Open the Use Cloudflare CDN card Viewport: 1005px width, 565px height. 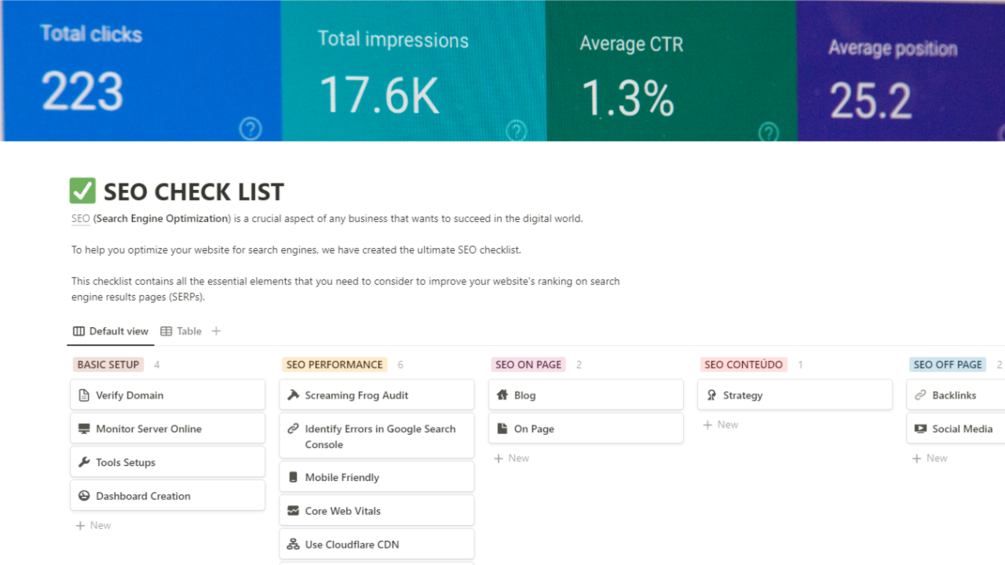point(376,545)
